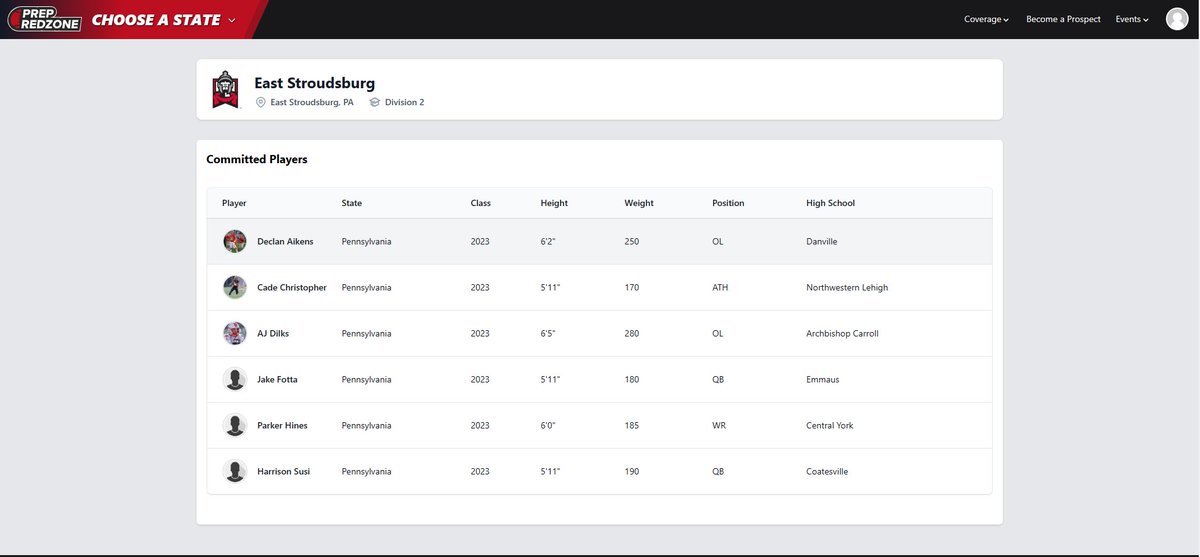1200x557 pixels.
Task: Click the Division 2 graduation cap icon
Action: point(375,102)
